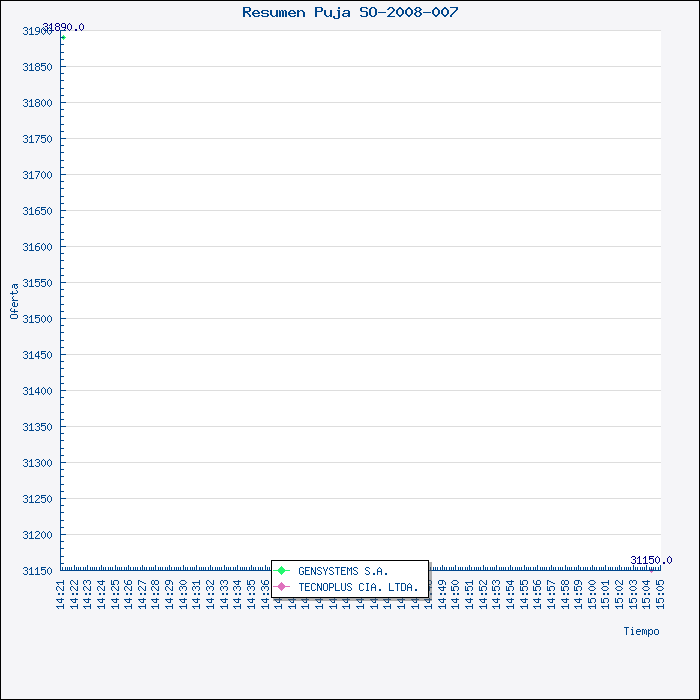
Task: Click the Oferta vertical axis label
Action: [14, 301]
